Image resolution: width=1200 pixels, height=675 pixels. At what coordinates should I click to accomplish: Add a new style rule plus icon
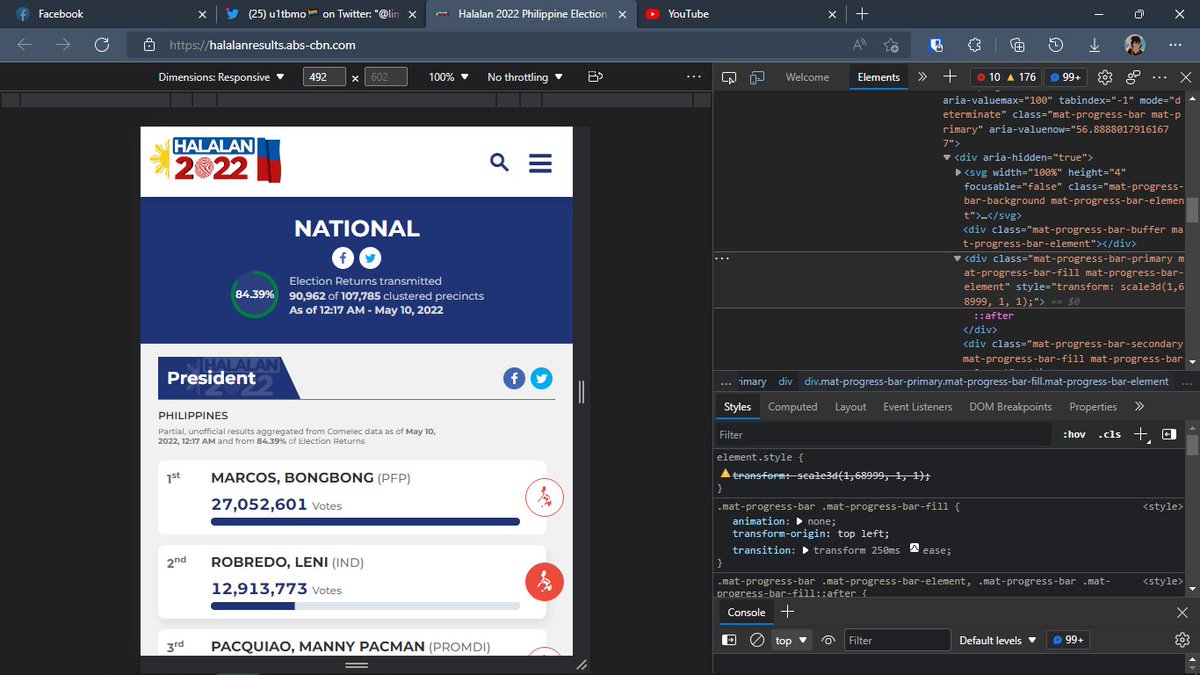[x=1141, y=434]
